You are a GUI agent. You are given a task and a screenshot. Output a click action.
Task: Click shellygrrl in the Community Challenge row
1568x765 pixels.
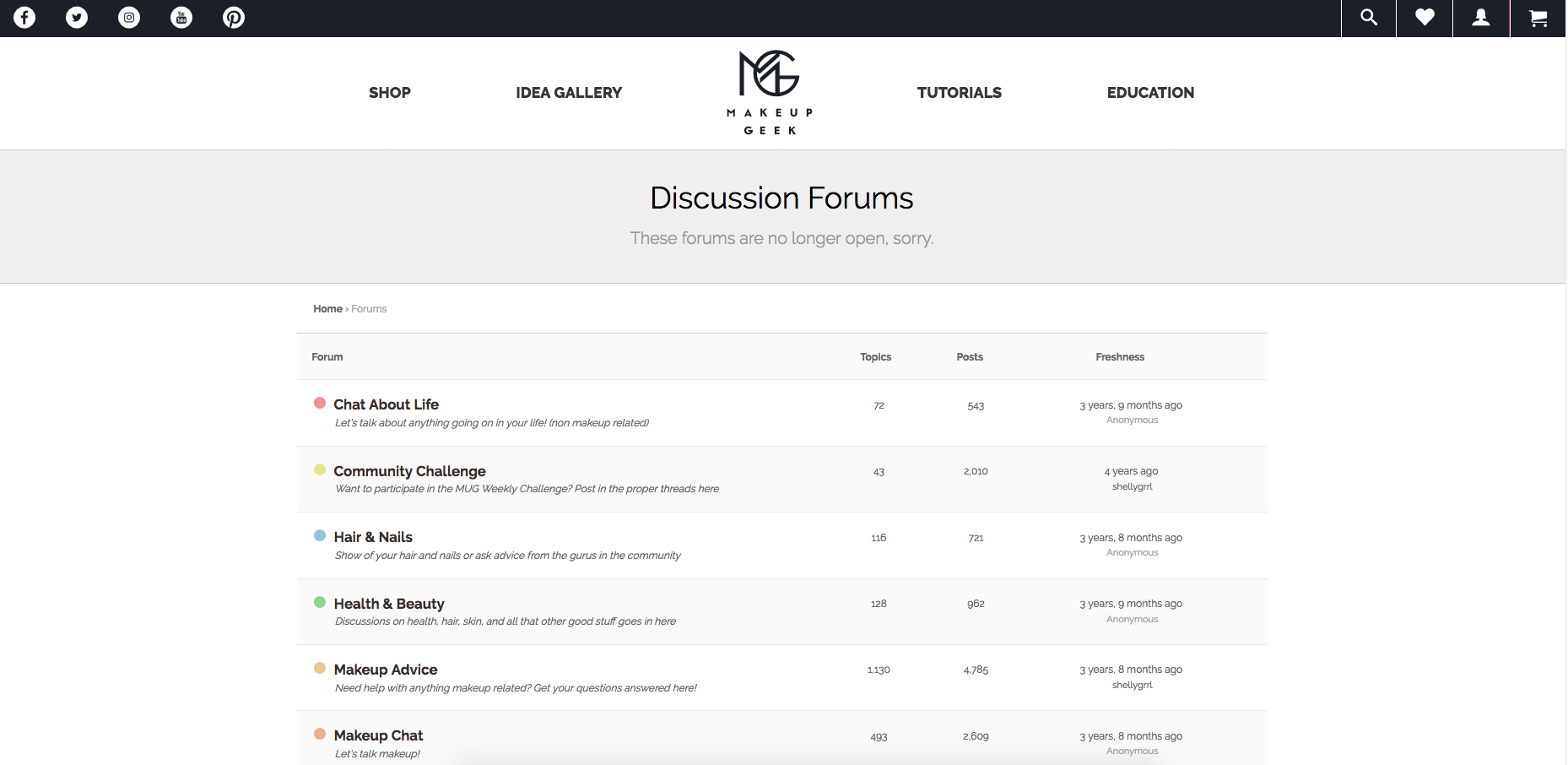point(1133,486)
